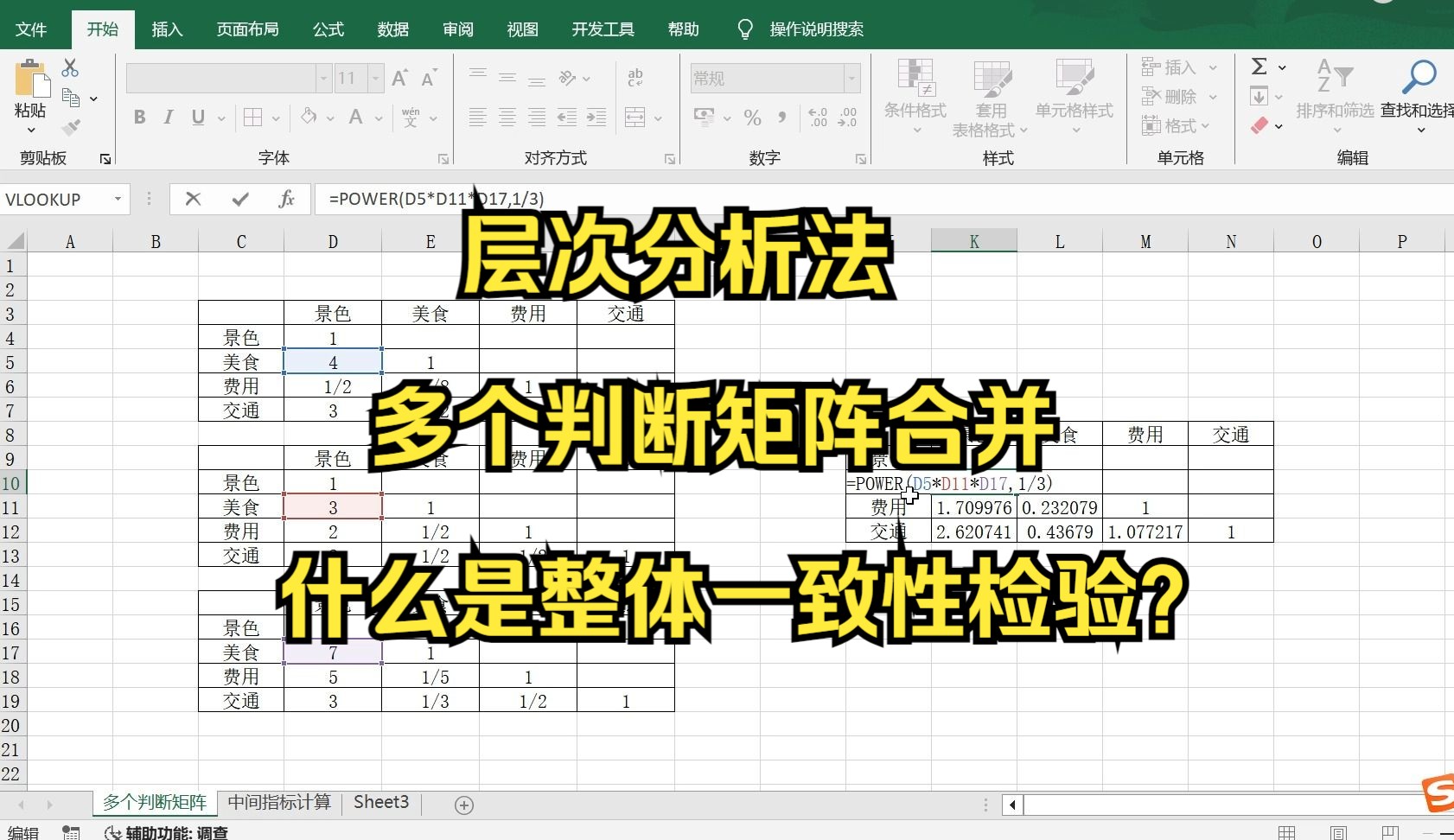Image resolution: width=1454 pixels, height=840 pixels.
Task: Click the Comma Style icon
Action: [x=782, y=118]
